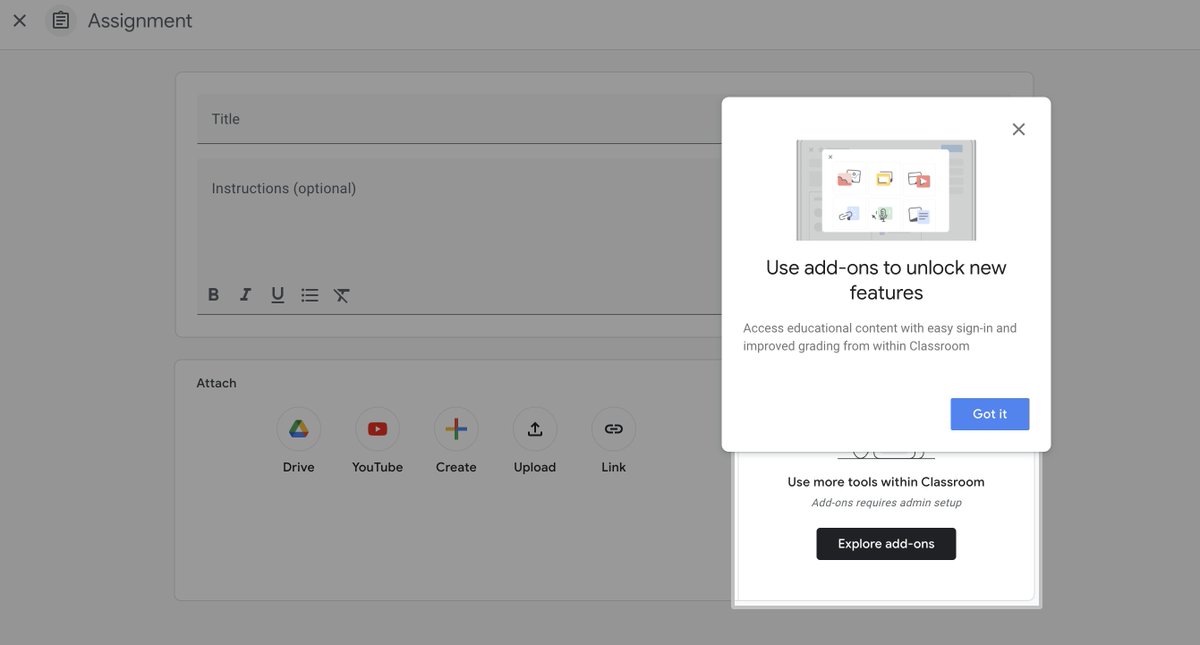This screenshot has width=1200, height=645.
Task: Attach a file from Google Drive
Action: (298, 427)
